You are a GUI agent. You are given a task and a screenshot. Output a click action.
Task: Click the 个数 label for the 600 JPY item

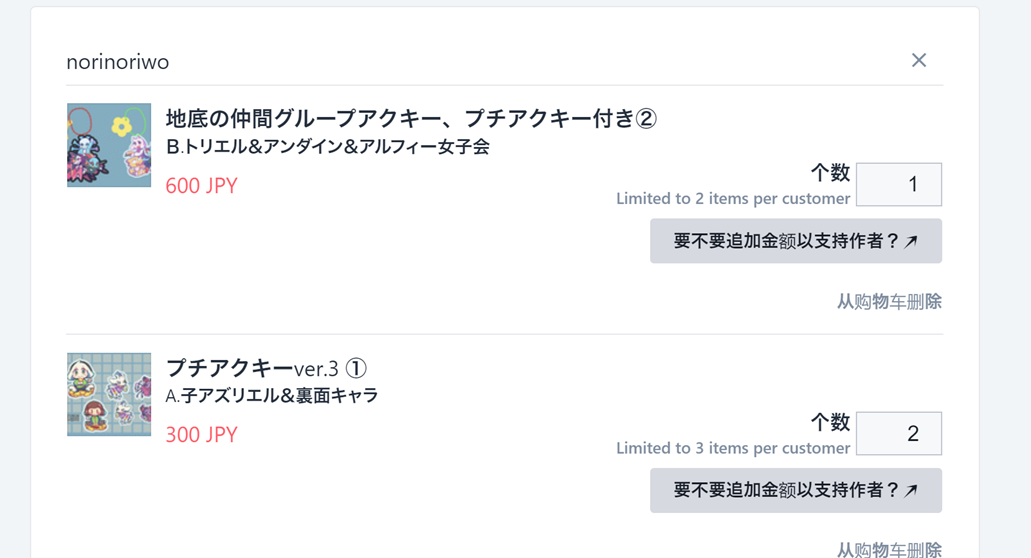pos(830,172)
